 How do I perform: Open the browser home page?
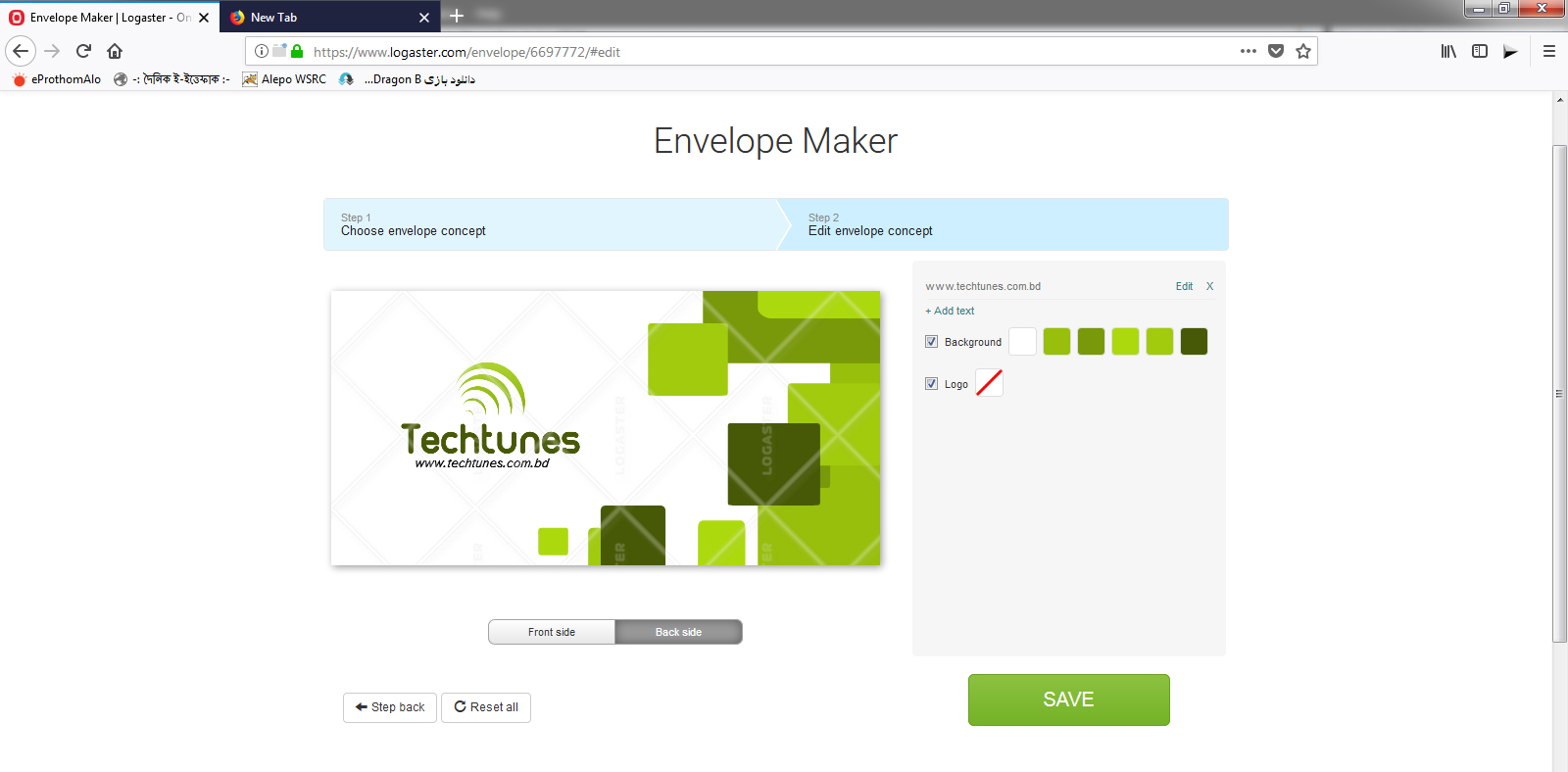115,51
